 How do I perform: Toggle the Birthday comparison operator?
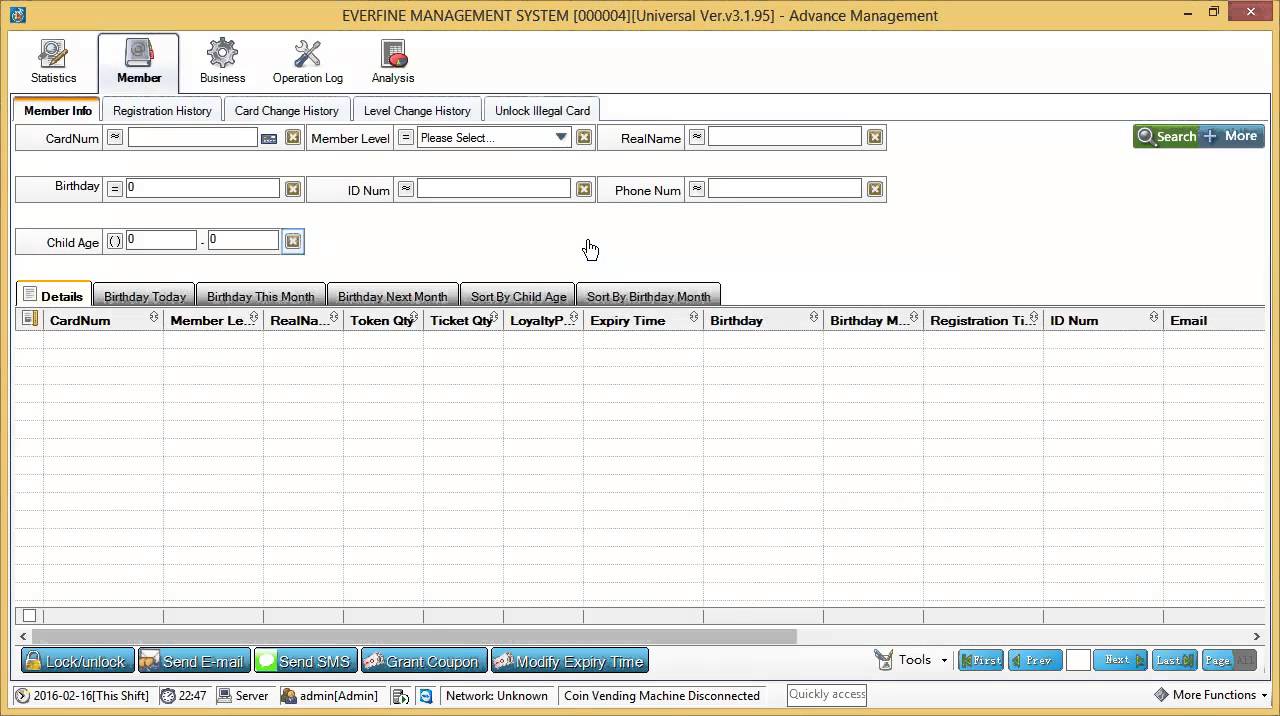pos(115,188)
